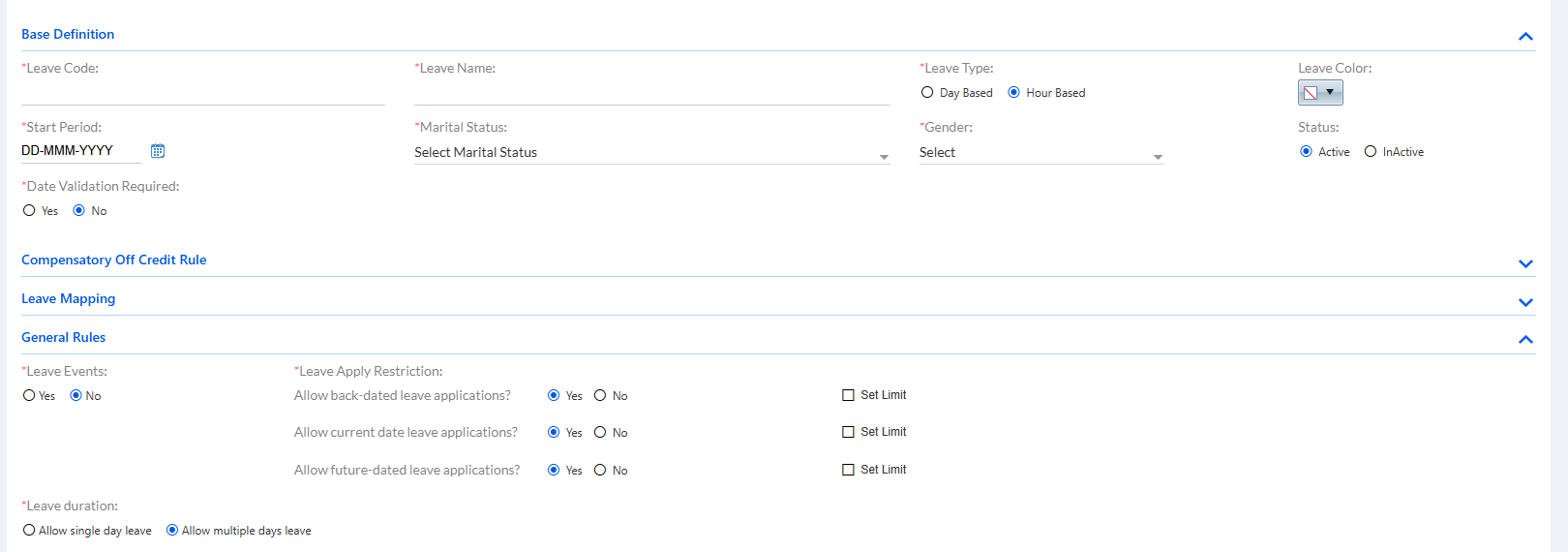
Task: Check Set Limit for future-dated applications
Action: click(x=848, y=470)
